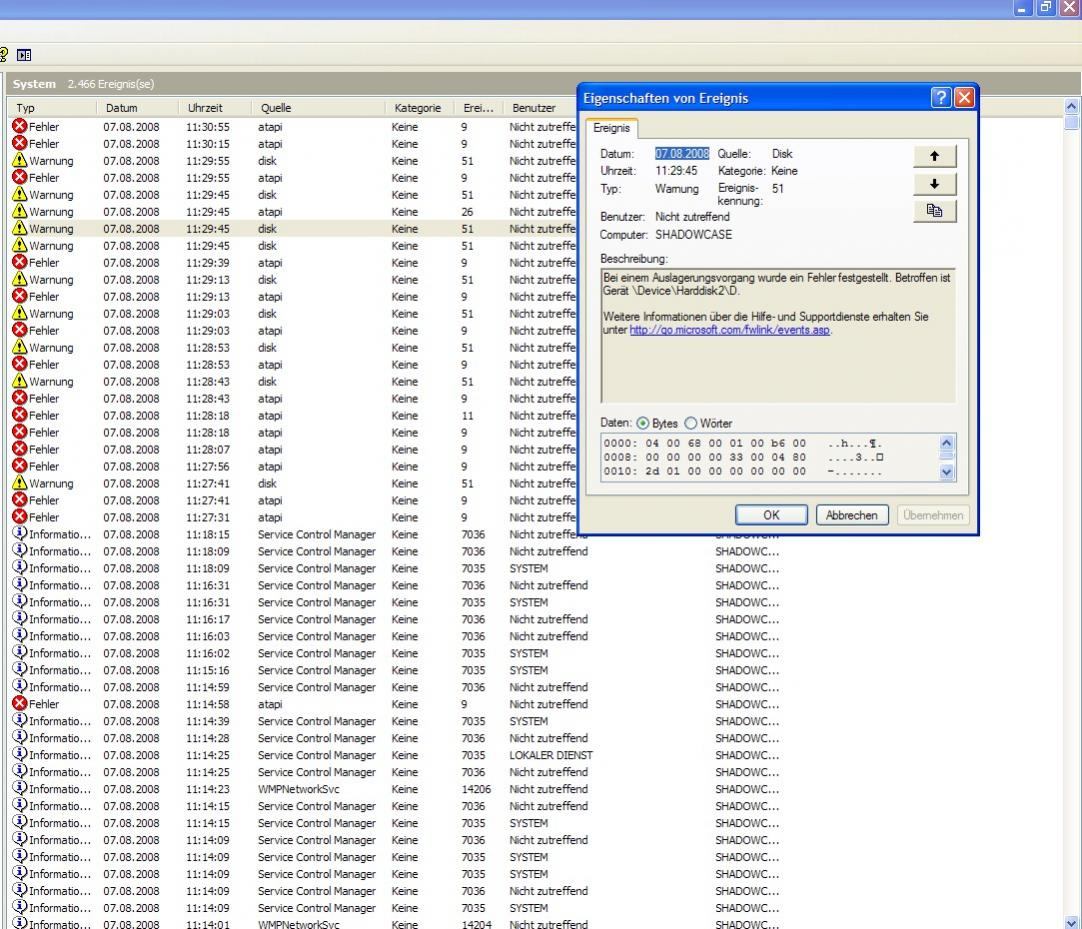This screenshot has height=929, width=1082.
Task: Sort by the Benutzer column header
Action: point(541,108)
